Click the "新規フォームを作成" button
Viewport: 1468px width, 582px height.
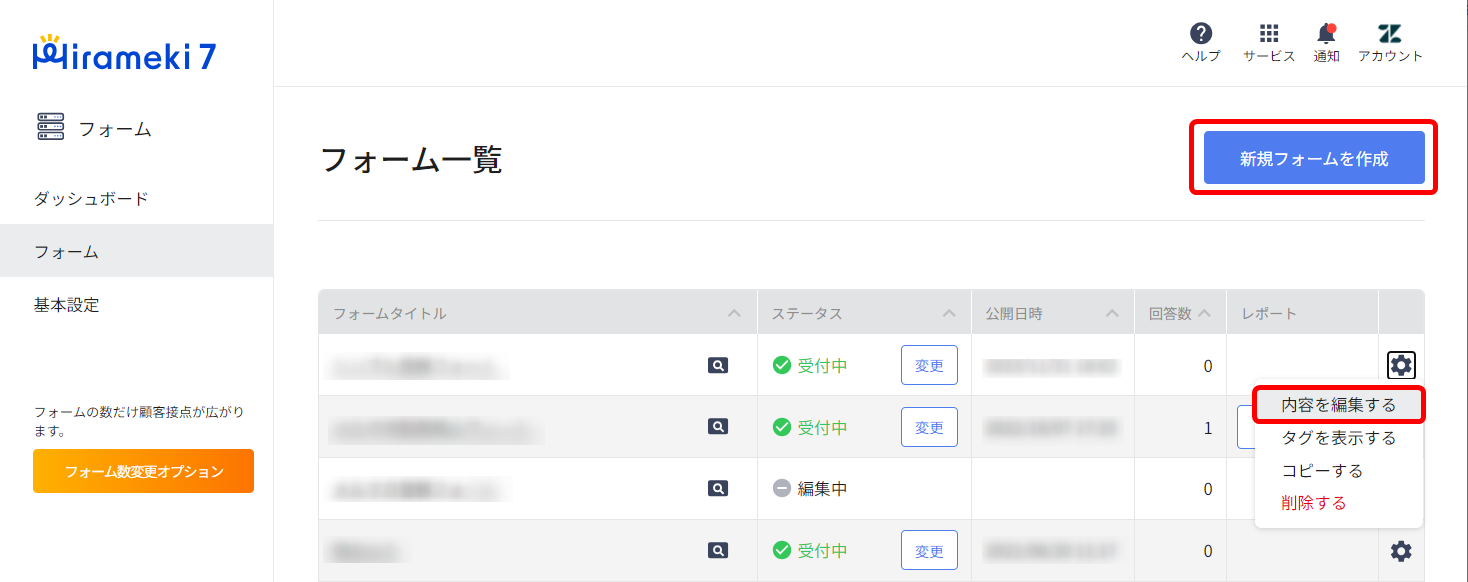coord(1314,158)
